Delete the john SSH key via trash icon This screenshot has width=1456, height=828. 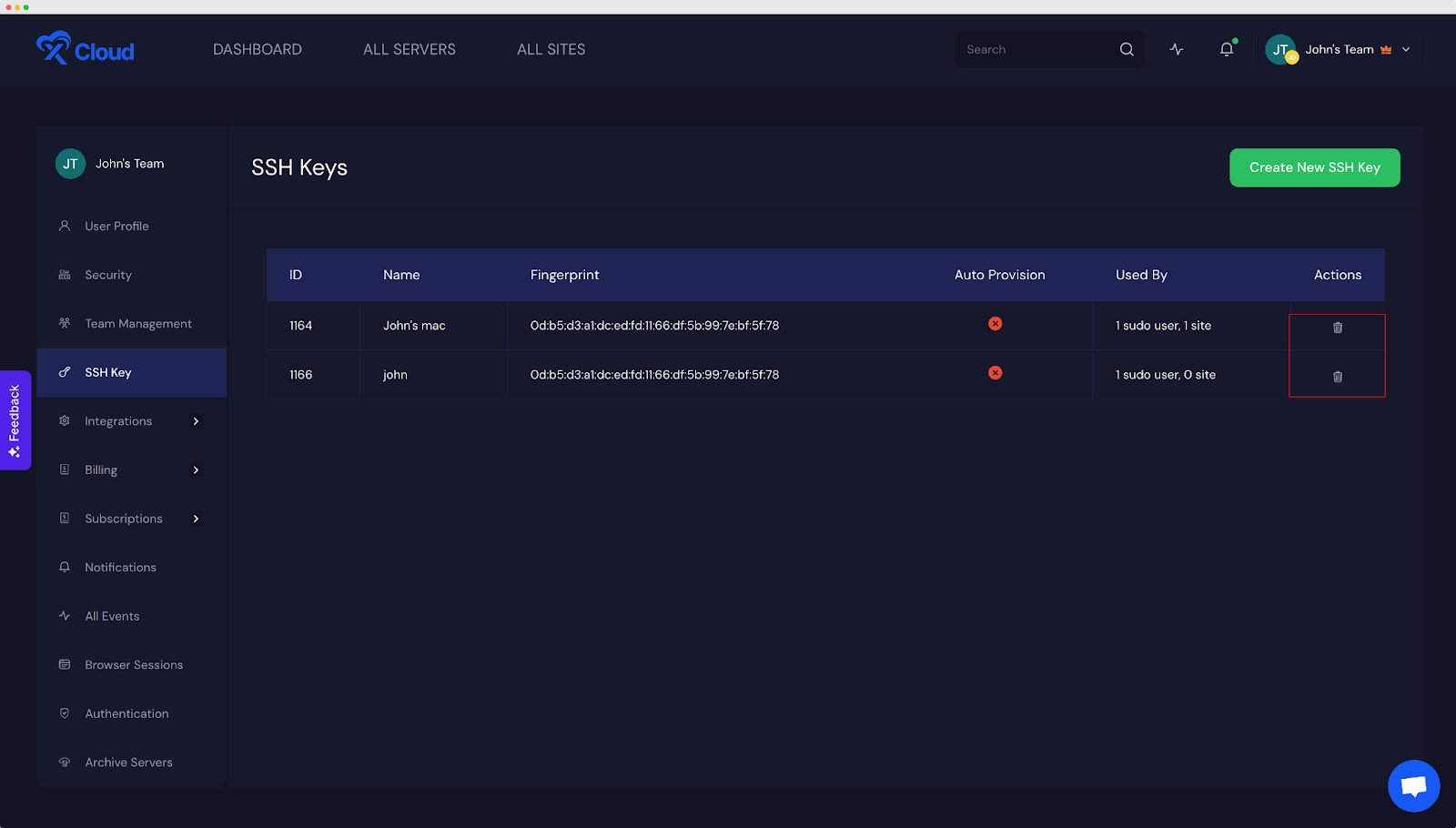1337,376
